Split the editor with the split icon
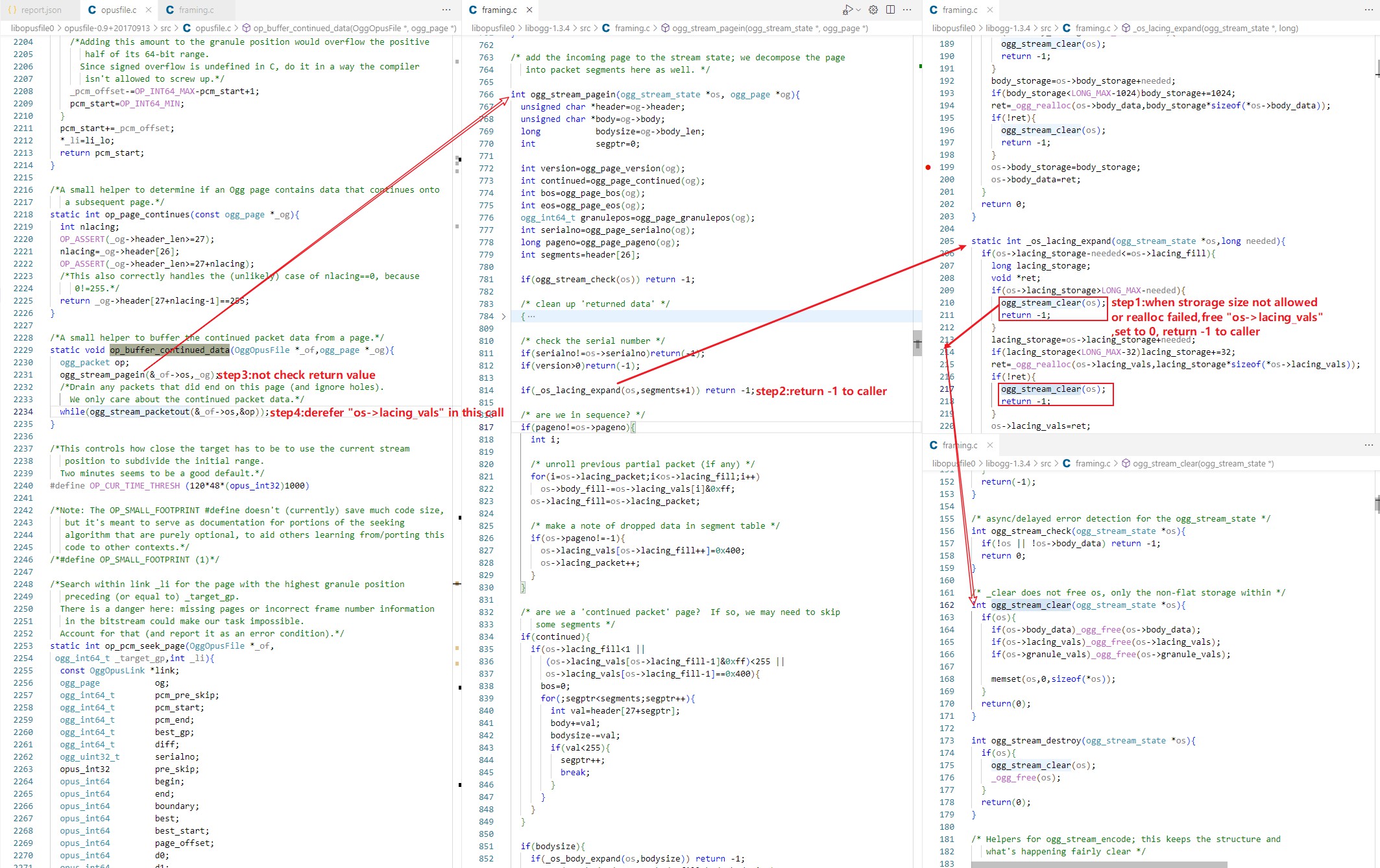Image resolution: width=1380 pixels, height=868 pixels. pyautogui.click(x=890, y=10)
